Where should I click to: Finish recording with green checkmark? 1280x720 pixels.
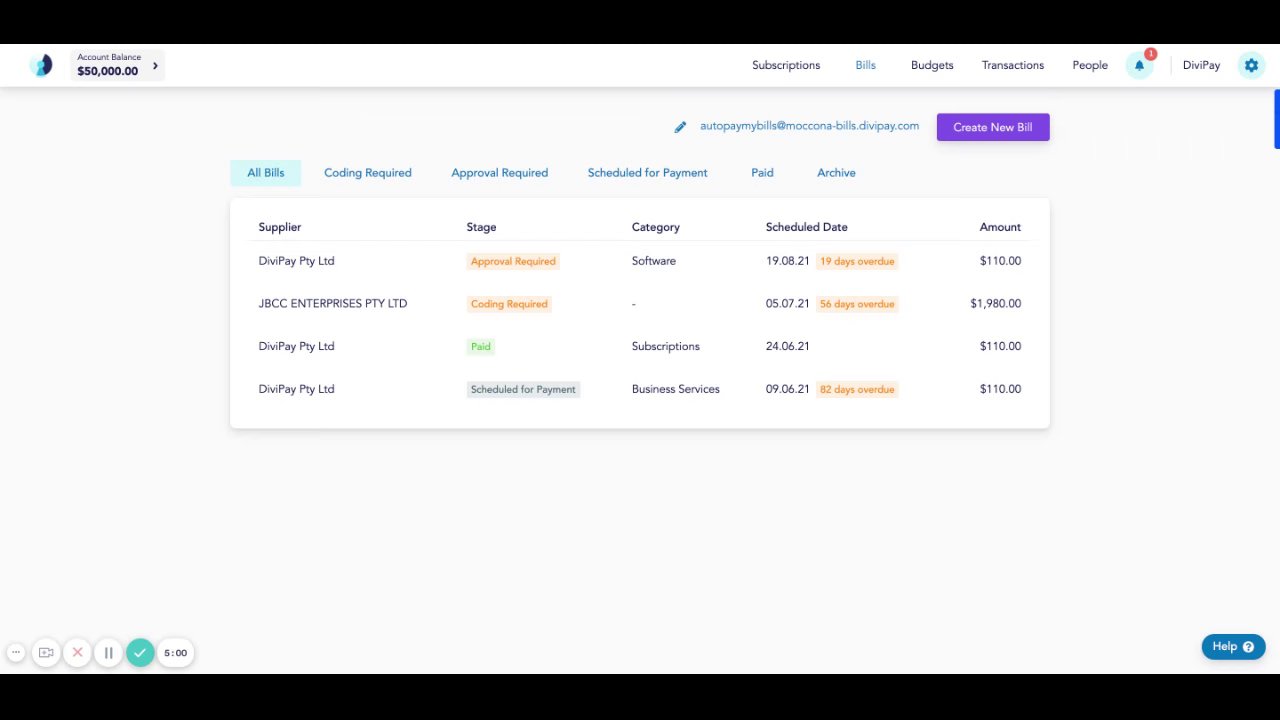pyautogui.click(x=140, y=652)
